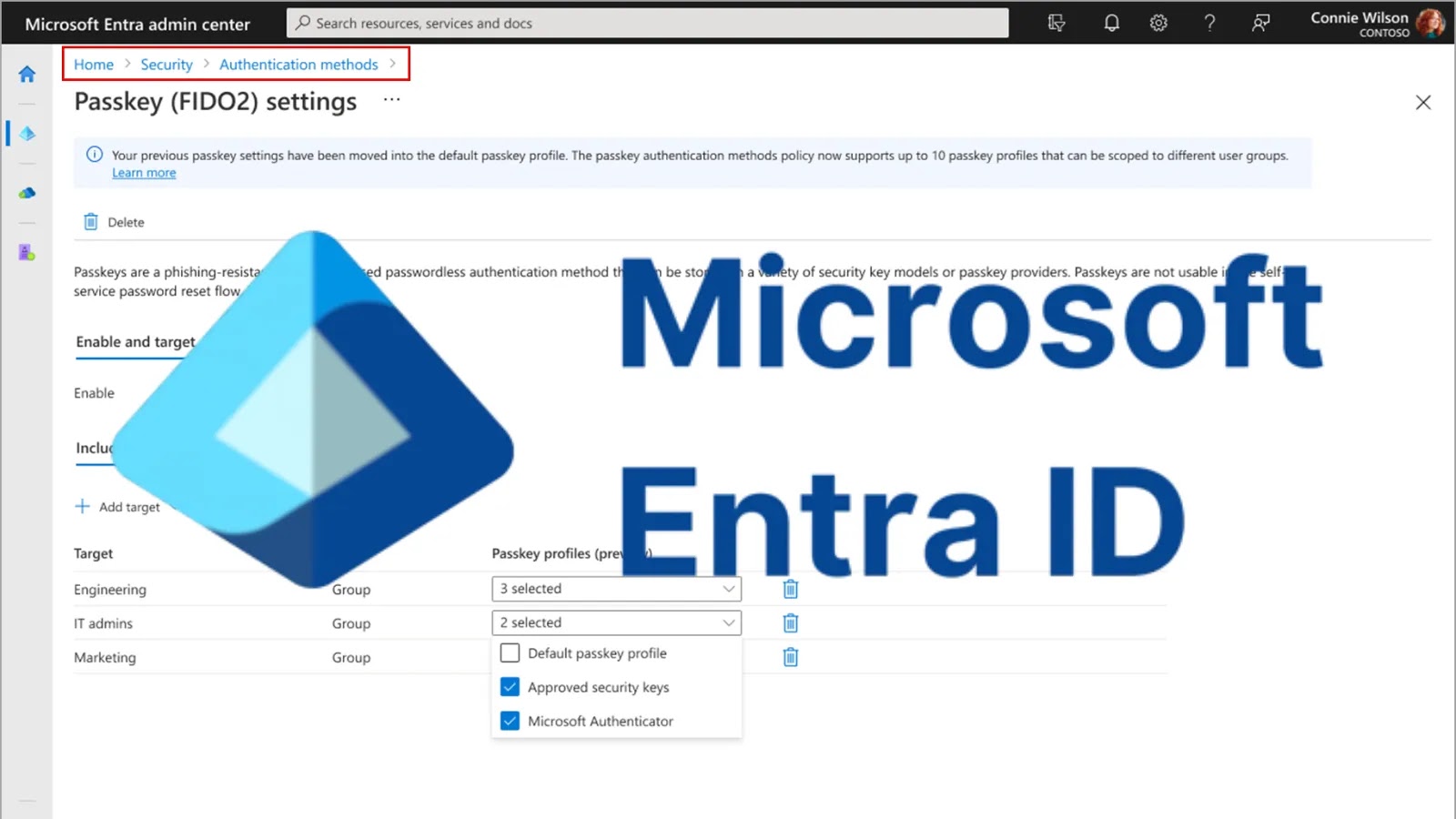The height and width of the screenshot is (819, 1456).
Task: Select the Entra ID diamond icon in sidebar
Action: click(26, 133)
